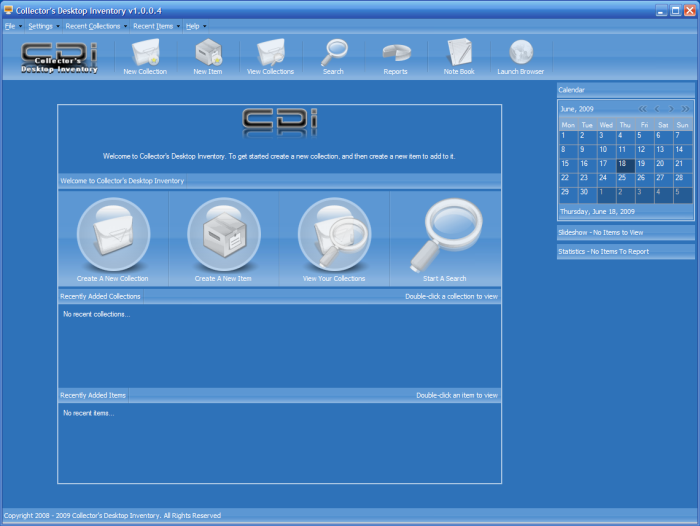The image size is (700, 526).
Task: Click the Create A New Collection label
Action: pyautogui.click(x=112, y=279)
